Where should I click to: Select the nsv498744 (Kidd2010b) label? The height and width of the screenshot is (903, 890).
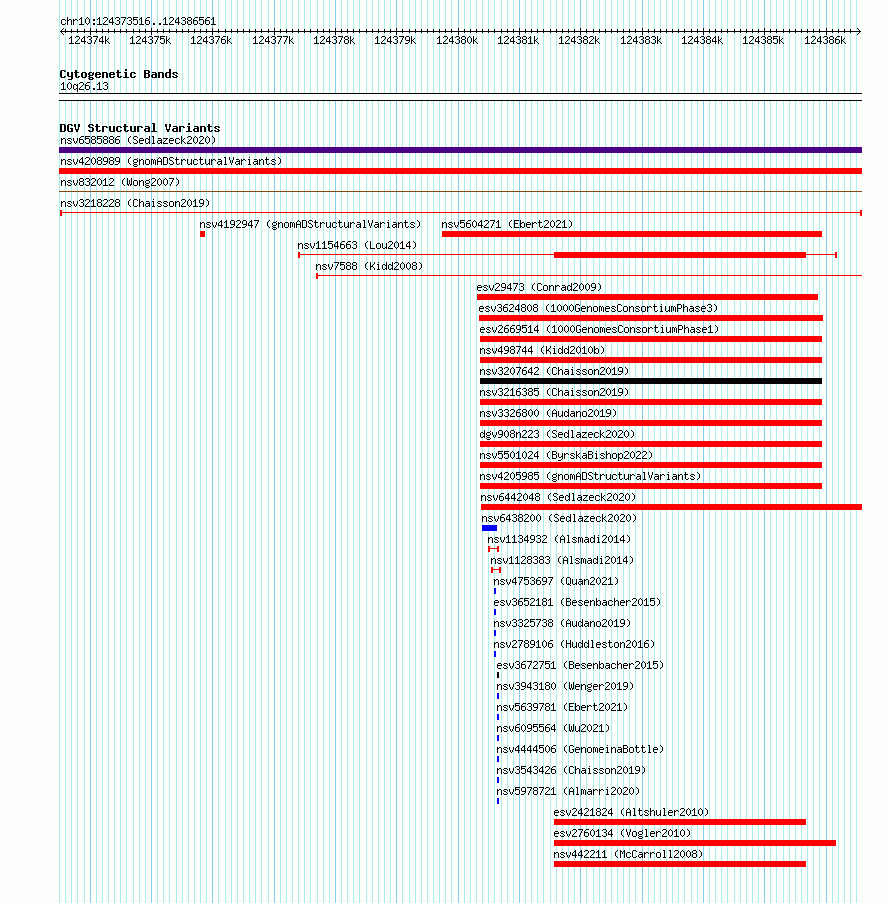[543, 351]
